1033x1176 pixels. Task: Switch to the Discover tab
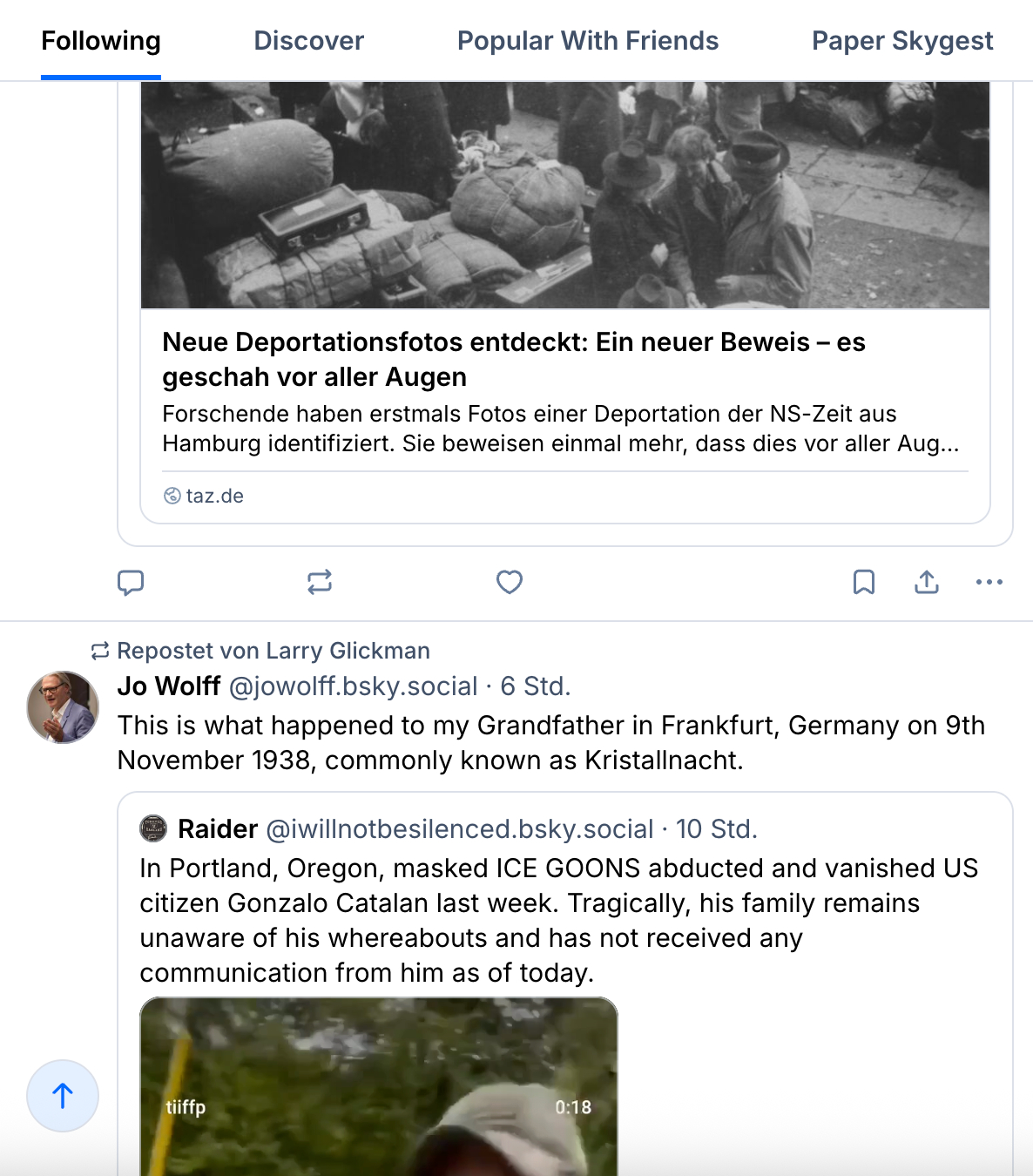point(308,41)
